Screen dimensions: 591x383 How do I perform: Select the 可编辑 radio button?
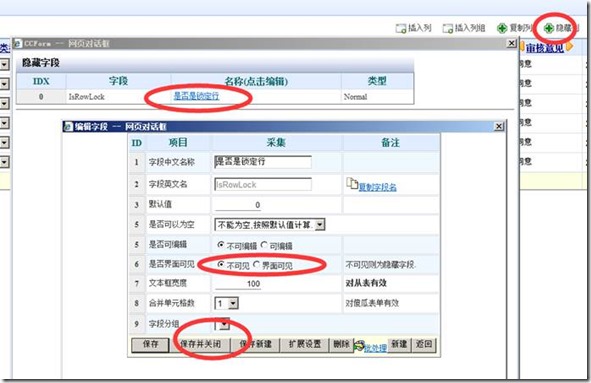tap(264, 245)
